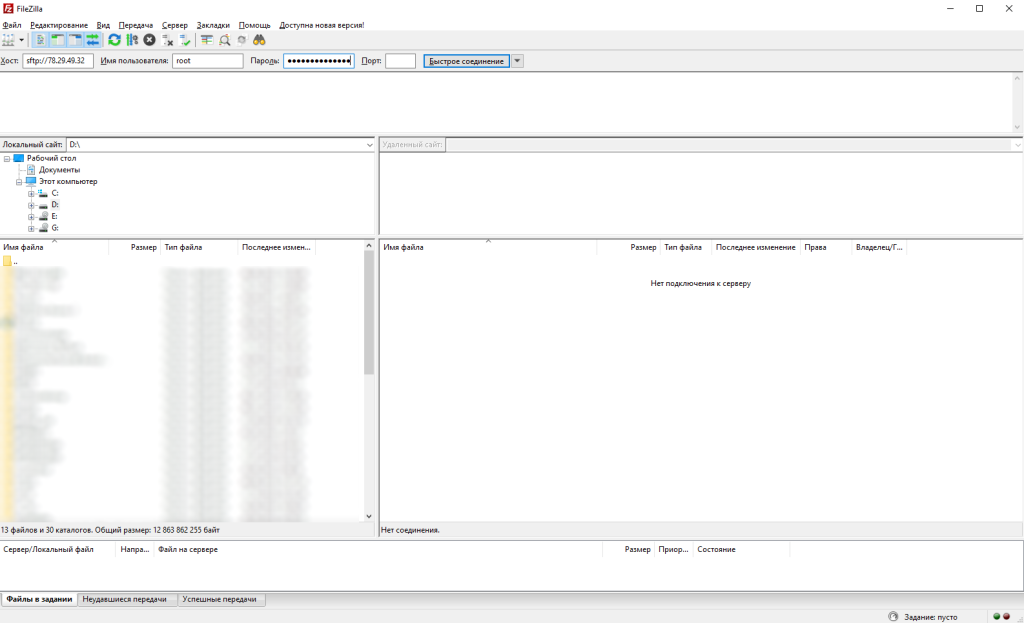Open the Доступна новая версия! menu

pos(322,25)
